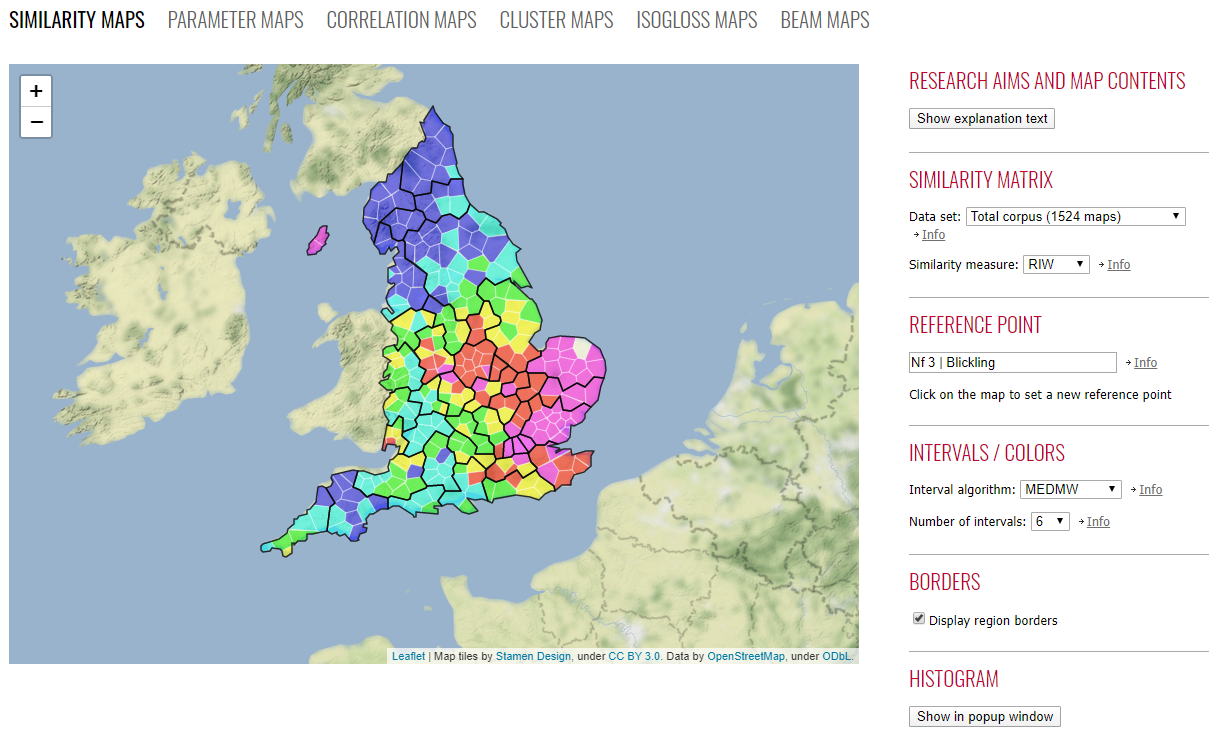
Task: Click the pink Isle of Man region
Action: [x=319, y=240]
